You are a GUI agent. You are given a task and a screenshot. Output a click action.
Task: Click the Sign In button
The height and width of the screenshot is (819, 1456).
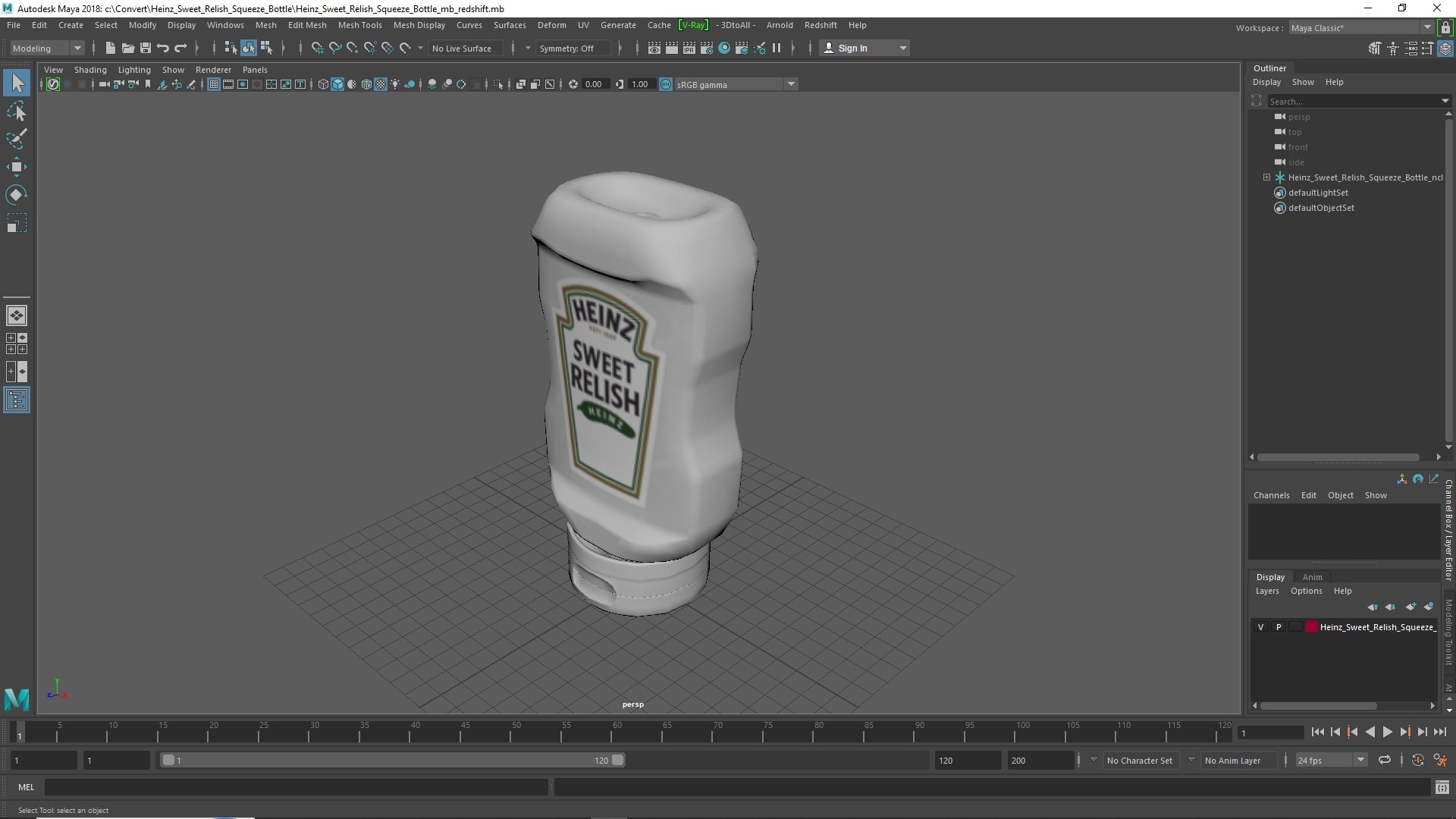[x=864, y=48]
